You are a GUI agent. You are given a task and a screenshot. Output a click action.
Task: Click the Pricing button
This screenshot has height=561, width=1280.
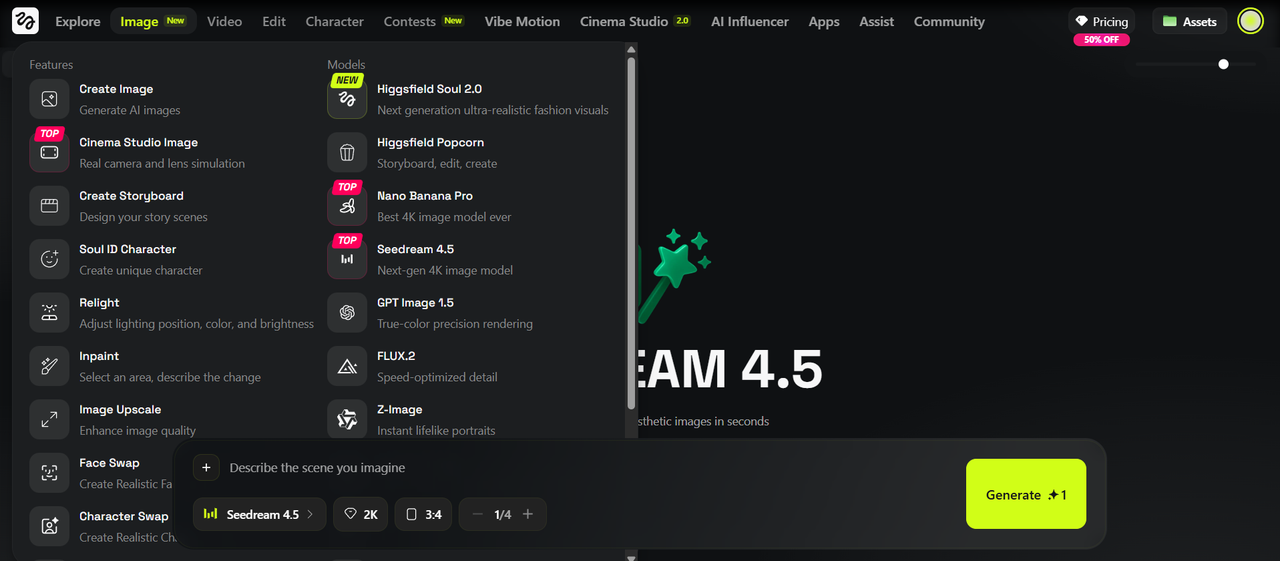[x=1101, y=21]
